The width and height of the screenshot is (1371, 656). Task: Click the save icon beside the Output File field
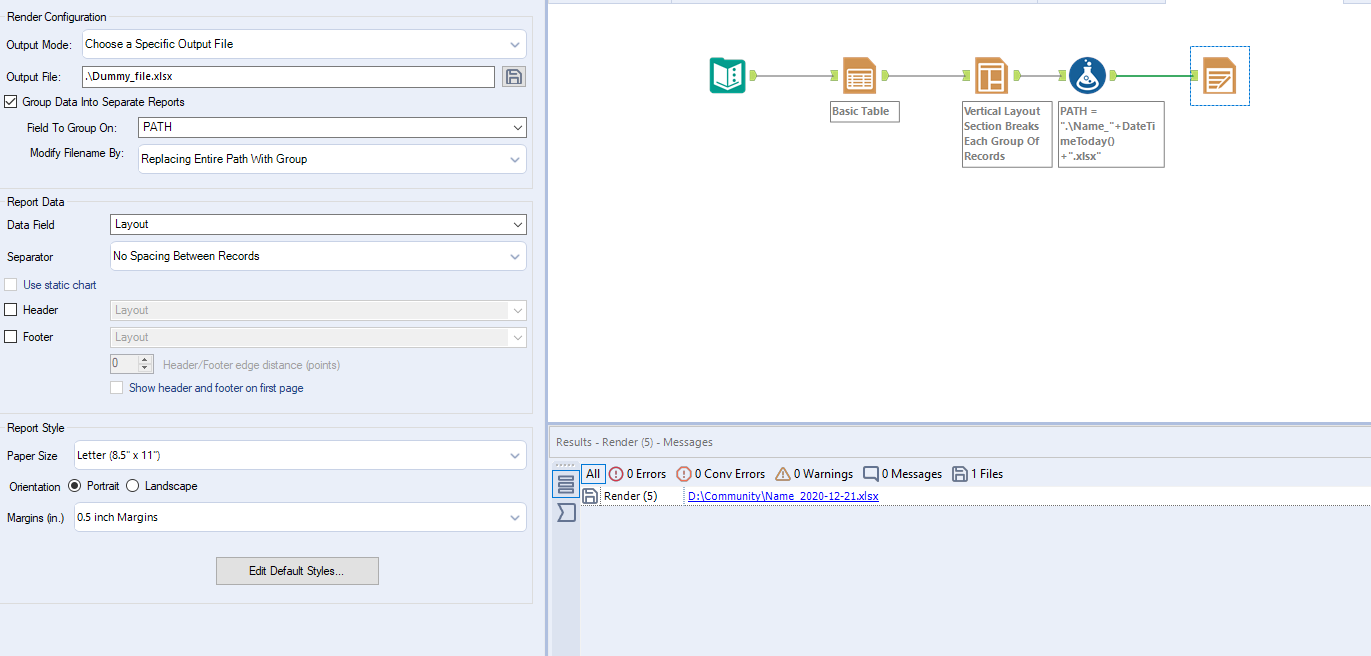(513, 76)
